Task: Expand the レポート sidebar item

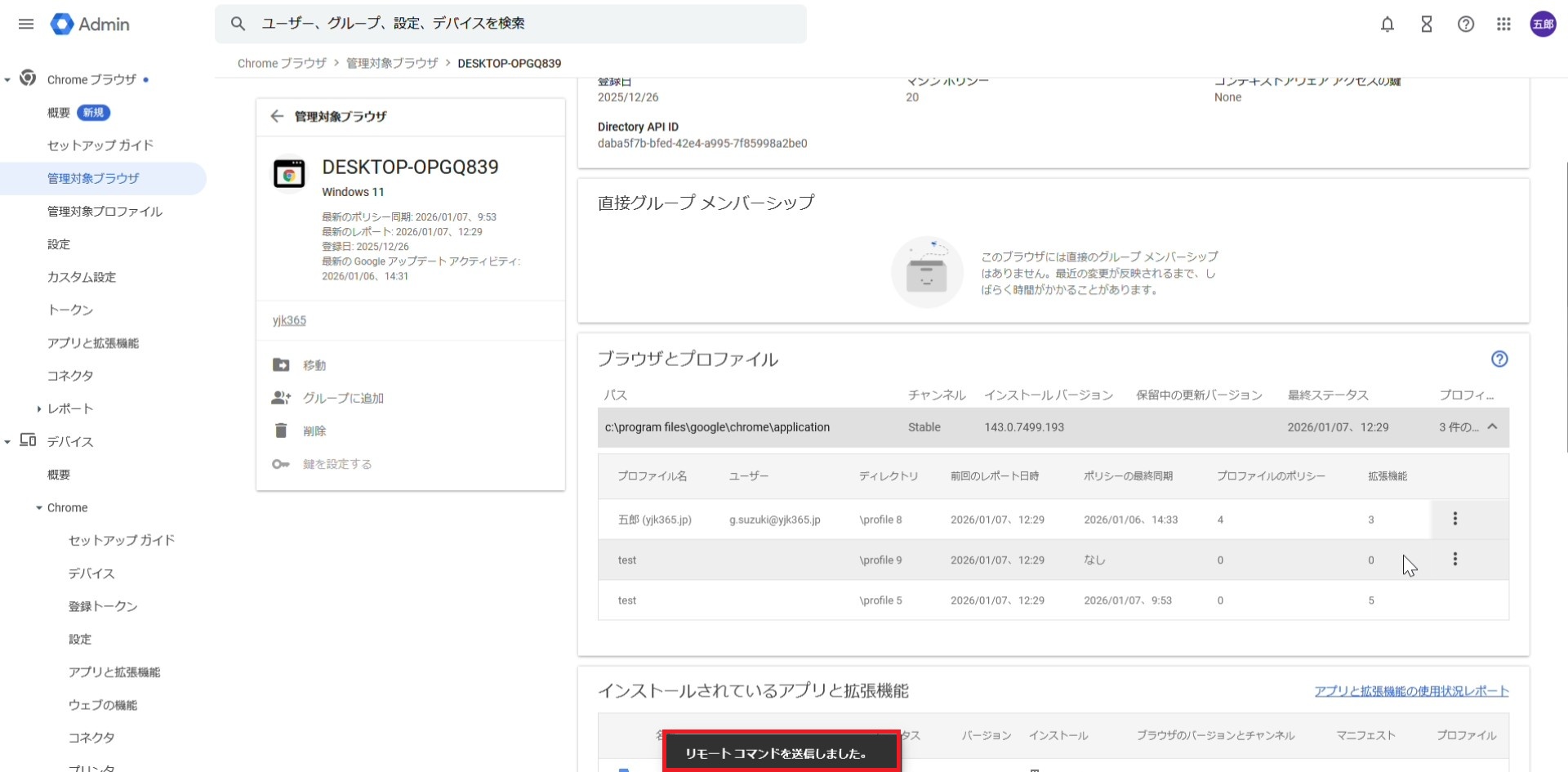Action: point(38,408)
